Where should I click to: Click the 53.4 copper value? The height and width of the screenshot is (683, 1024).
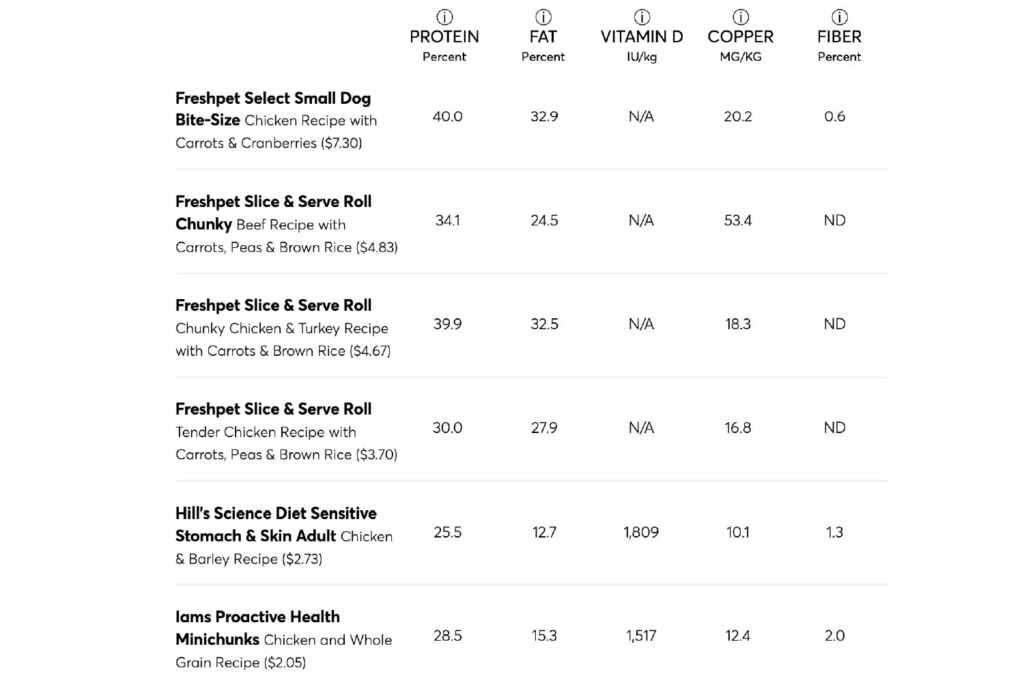pyautogui.click(x=738, y=220)
